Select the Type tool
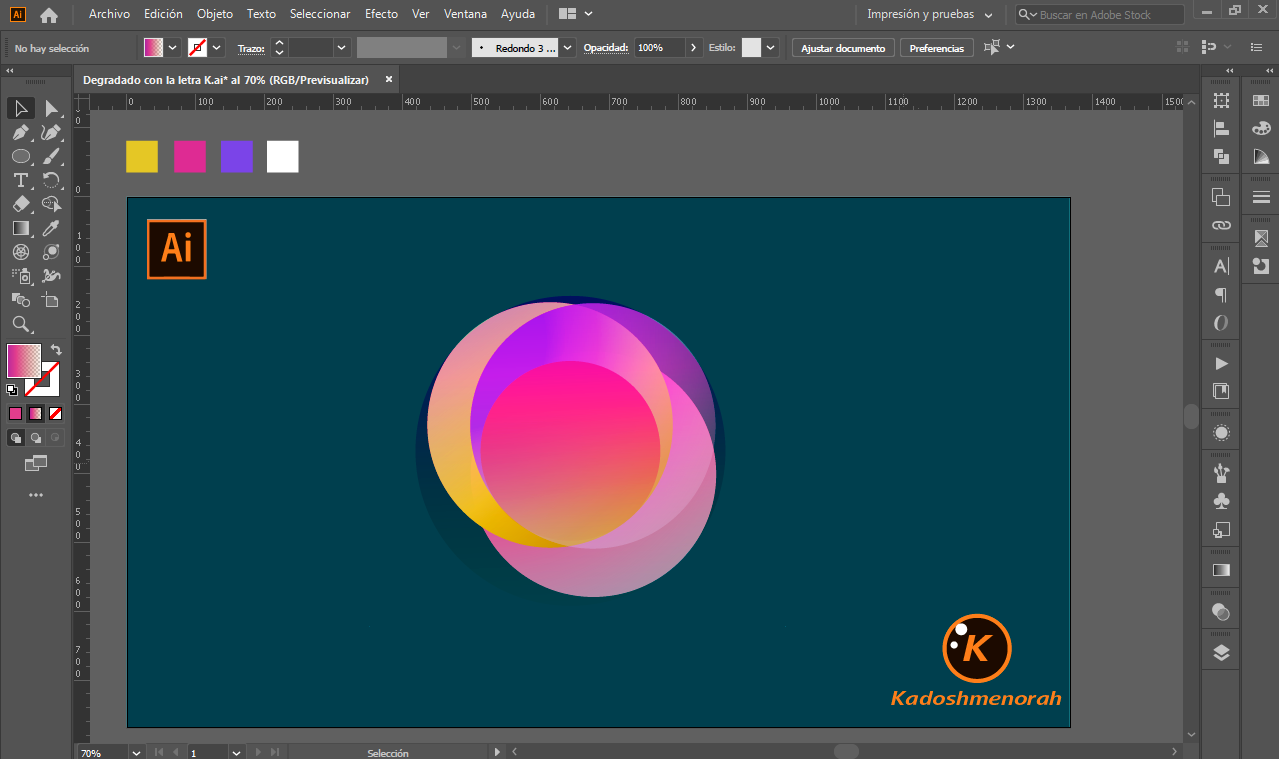This screenshot has width=1279, height=759. pyautogui.click(x=21, y=180)
